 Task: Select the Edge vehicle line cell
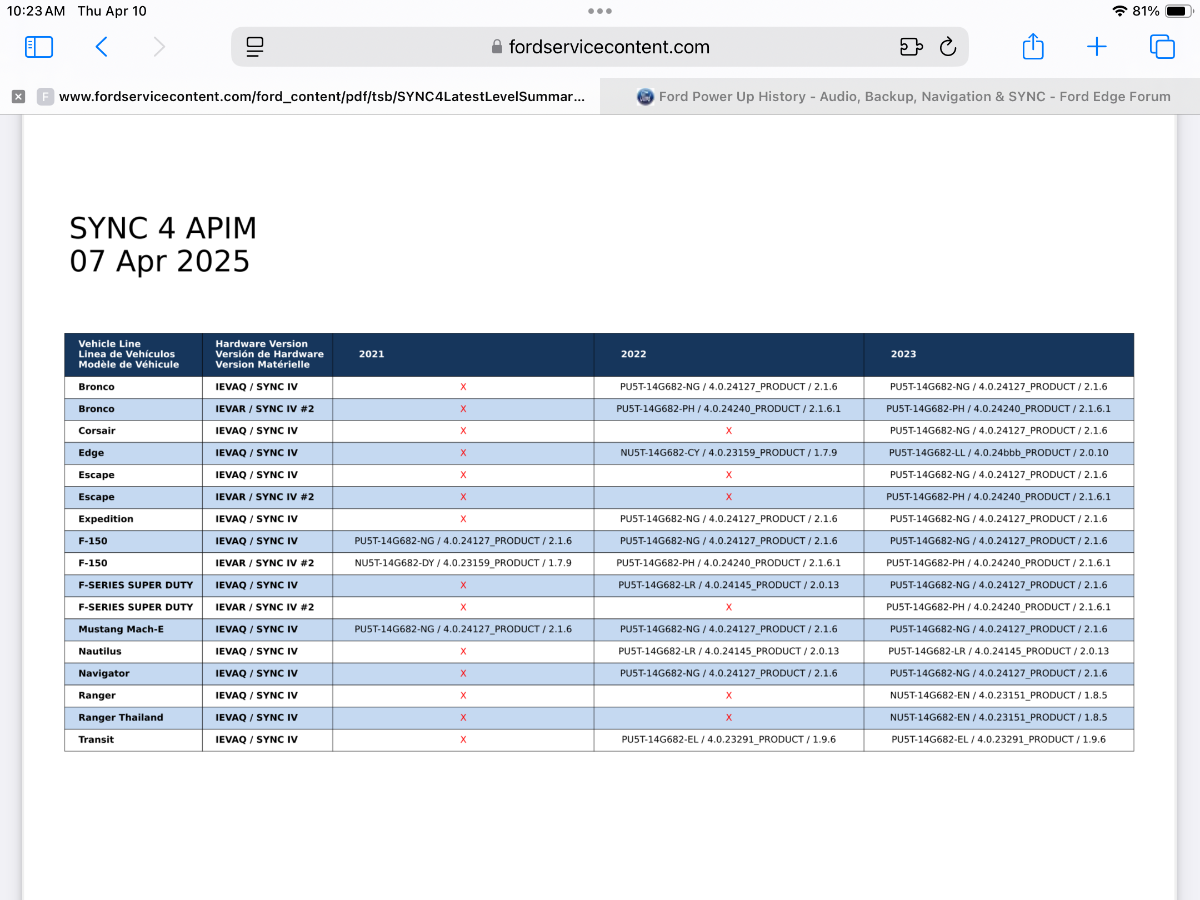click(133, 453)
